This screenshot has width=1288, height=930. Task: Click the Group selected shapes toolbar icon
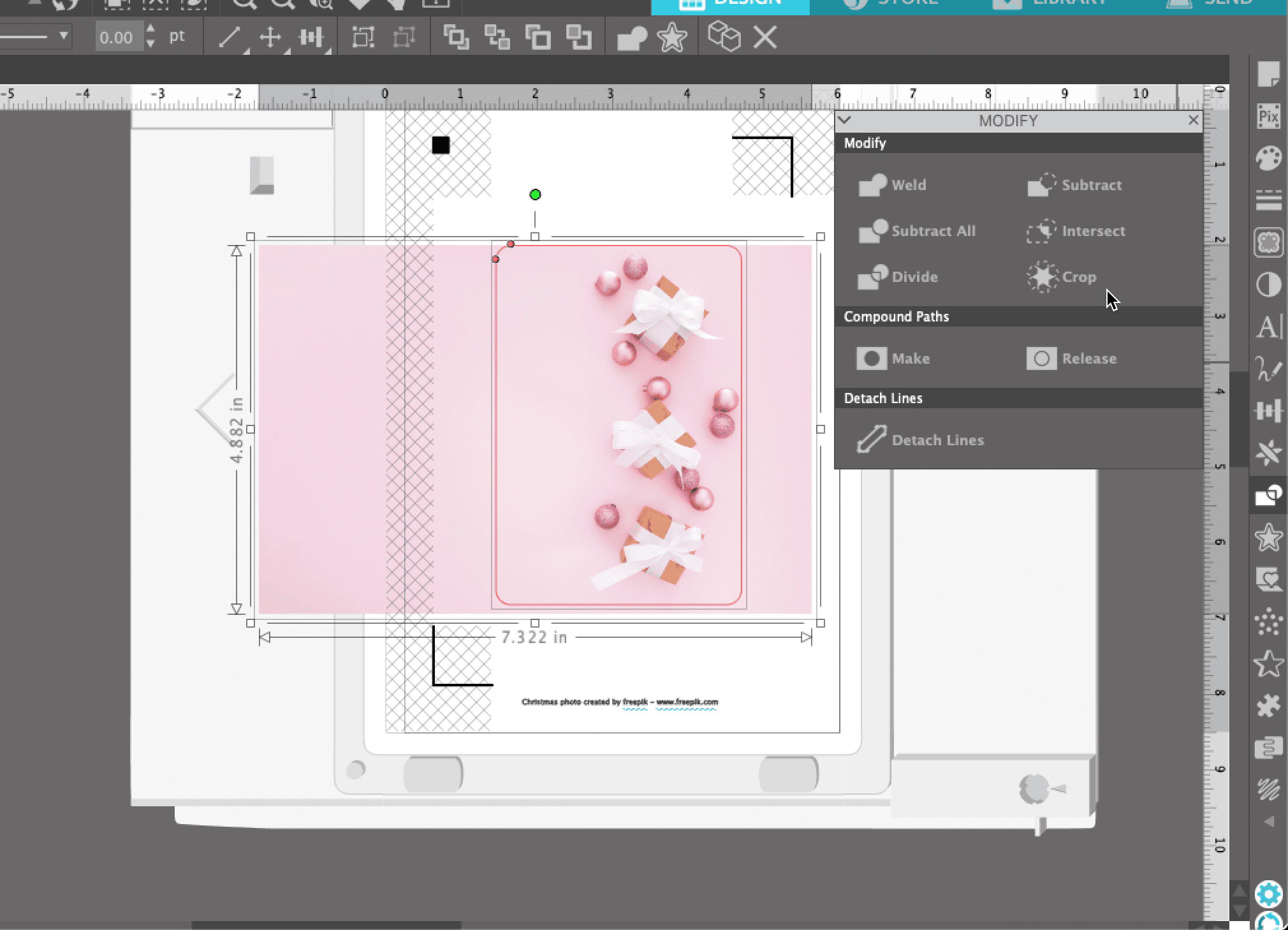[363, 38]
